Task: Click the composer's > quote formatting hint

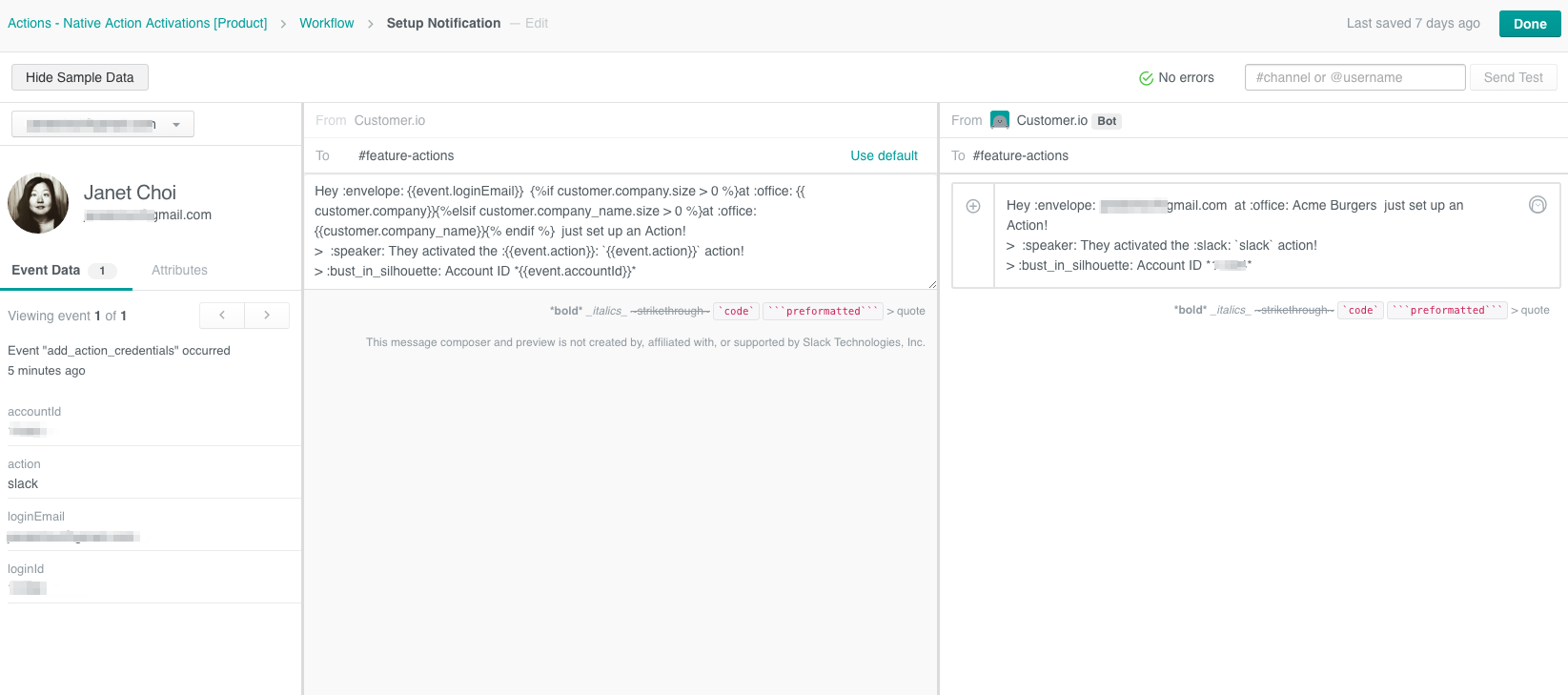Action: 906,311
